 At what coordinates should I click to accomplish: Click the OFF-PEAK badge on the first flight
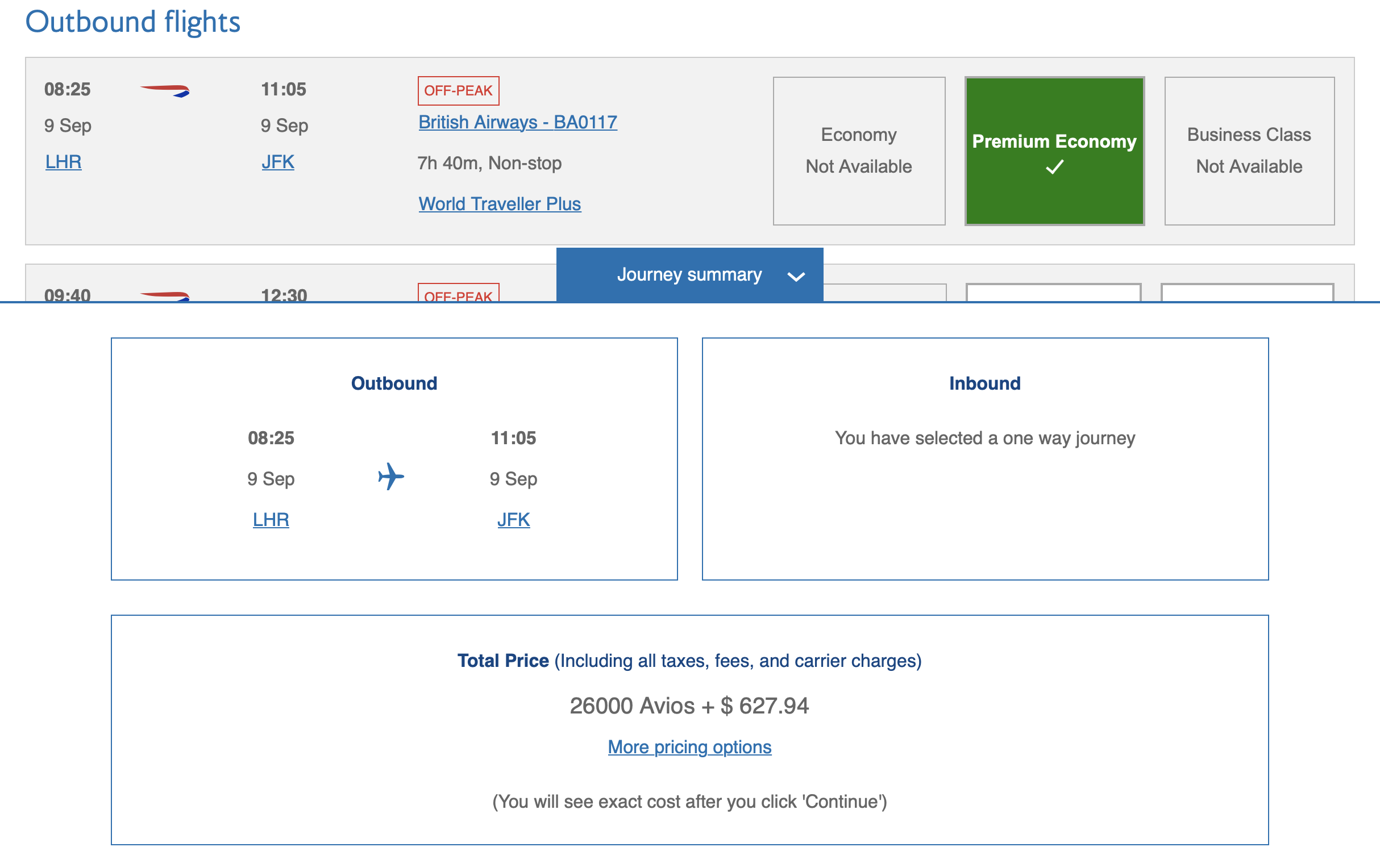[458, 90]
